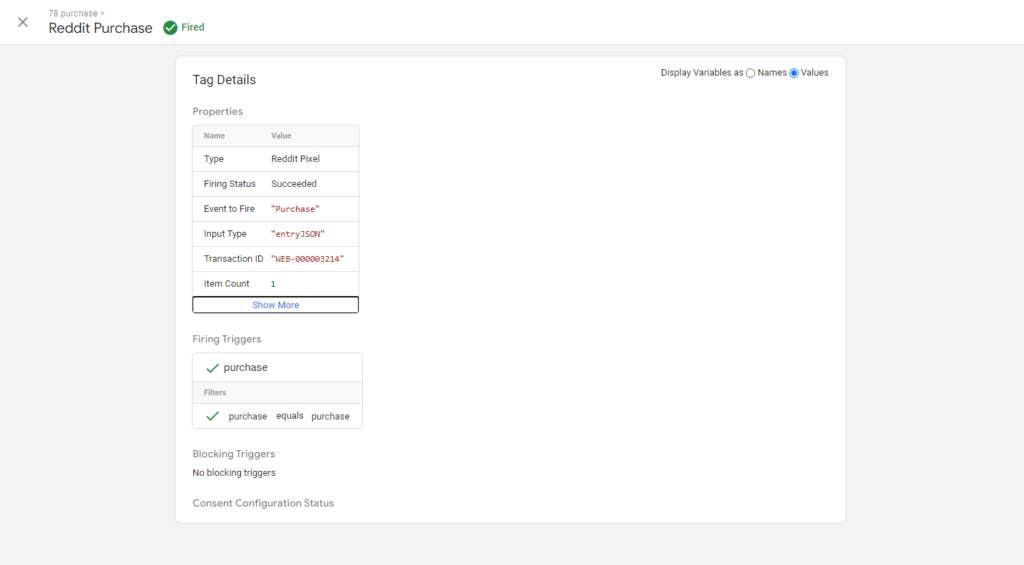Close the Reddit Purchase tag panel
1024x565 pixels.
tap(23, 22)
